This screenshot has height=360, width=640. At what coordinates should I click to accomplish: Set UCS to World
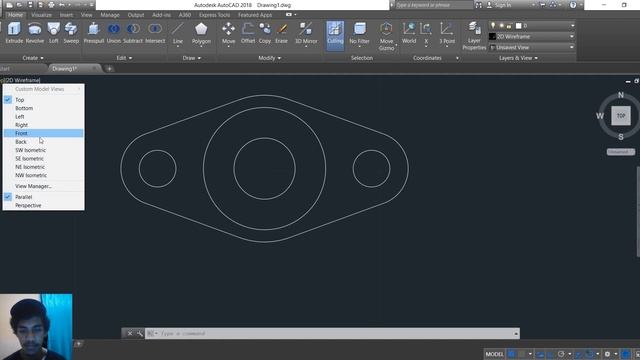point(409,33)
